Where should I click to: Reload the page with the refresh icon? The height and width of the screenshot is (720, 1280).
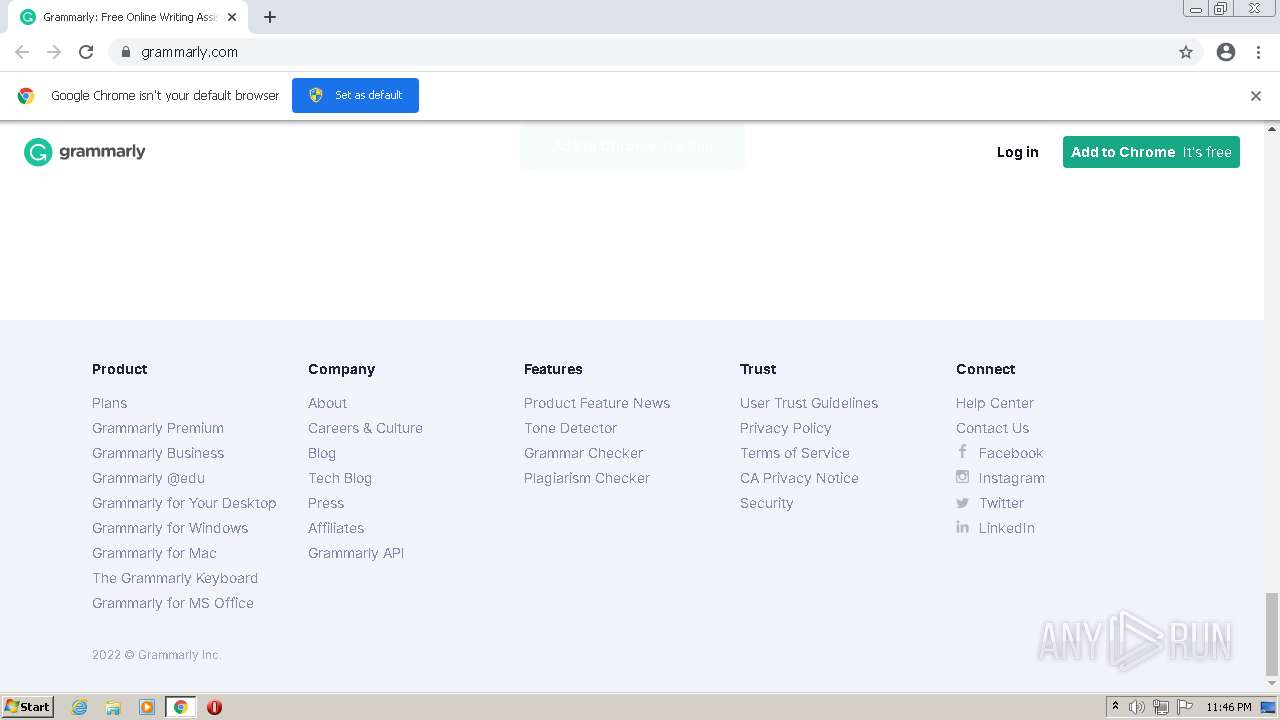86,52
